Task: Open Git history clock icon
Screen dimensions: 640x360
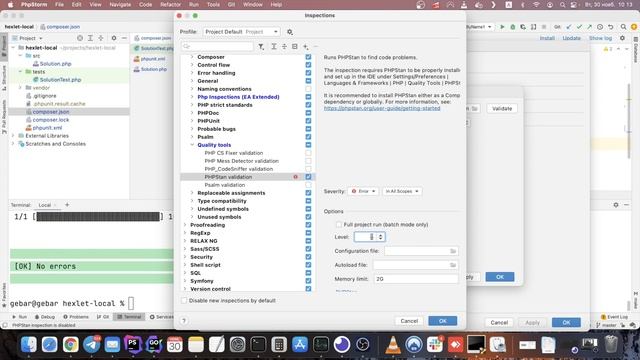Action: click(x=600, y=27)
